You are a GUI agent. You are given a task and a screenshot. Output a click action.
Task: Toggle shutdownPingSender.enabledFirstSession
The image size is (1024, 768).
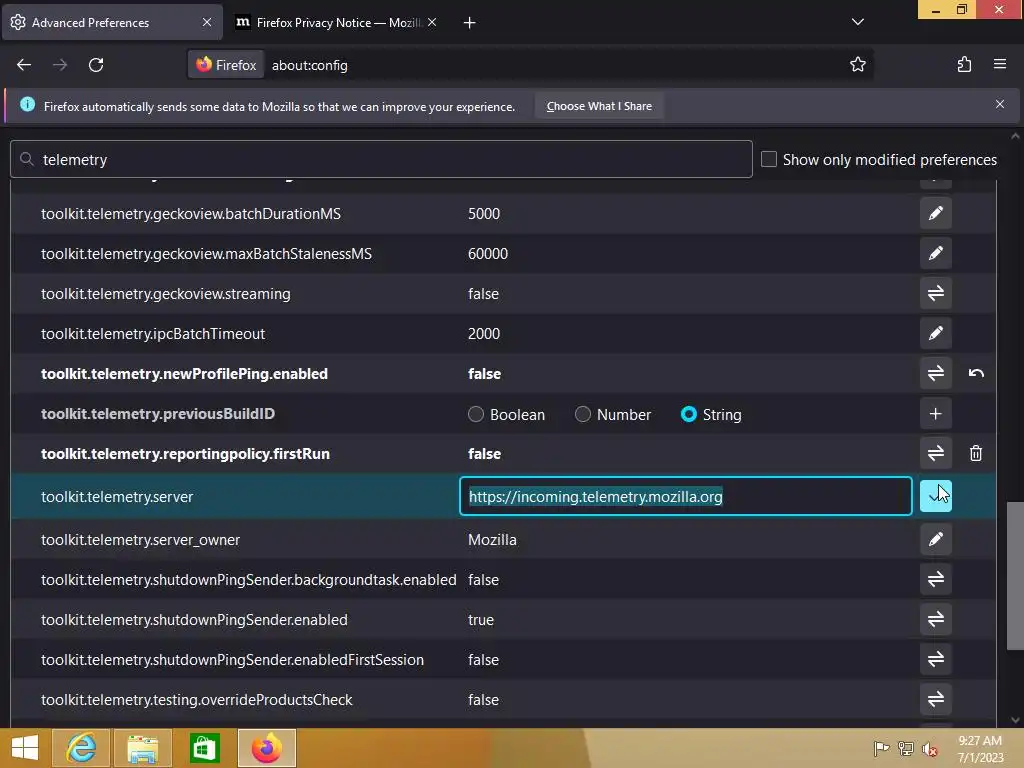pyautogui.click(x=935, y=659)
